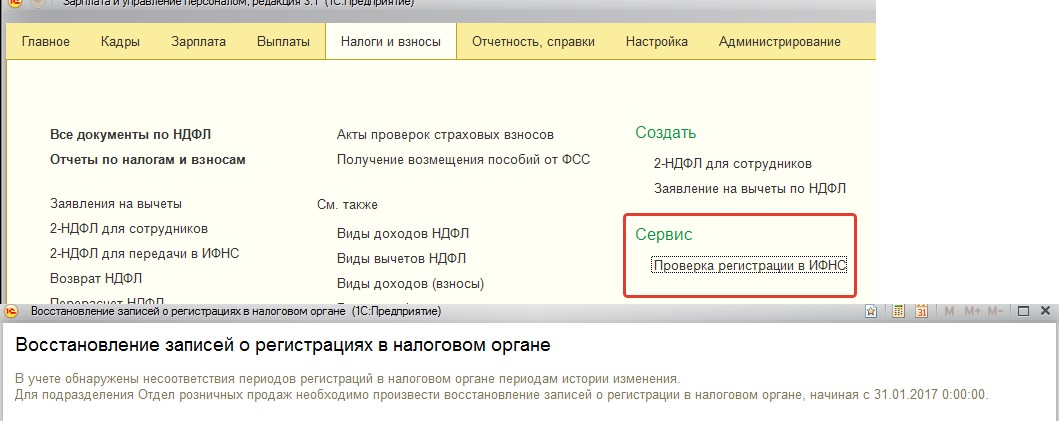The width and height of the screenshot is (1059, 421).
Task: Open the Кадры section tab
Action: point(120,42)
